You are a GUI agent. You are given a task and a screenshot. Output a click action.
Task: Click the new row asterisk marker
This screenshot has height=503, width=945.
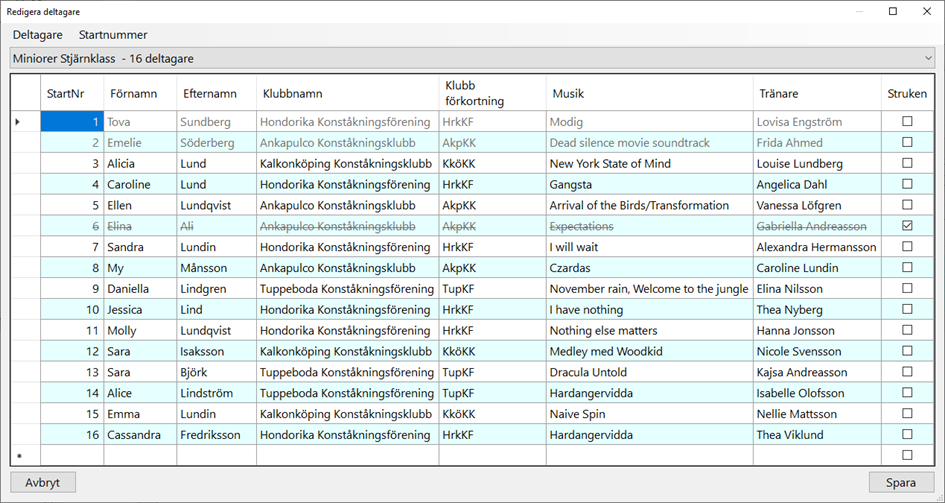(x=17, y=456)
